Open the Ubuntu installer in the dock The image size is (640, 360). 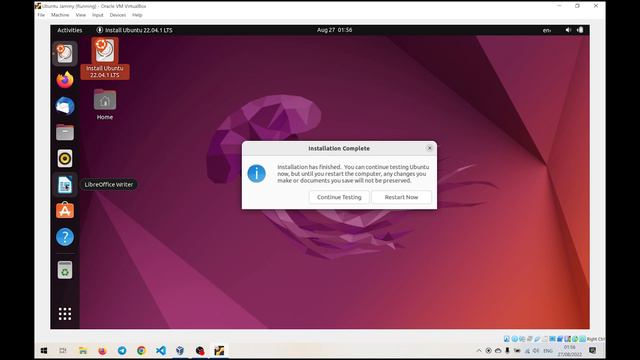tap(65, 53)
